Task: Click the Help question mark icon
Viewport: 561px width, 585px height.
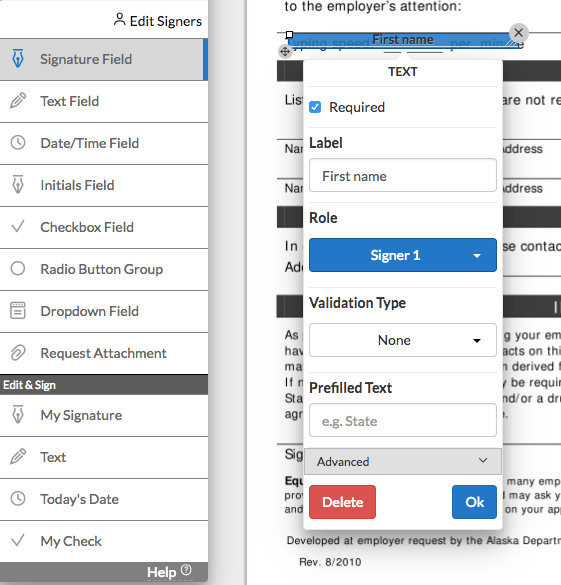Action: (186, 570)
